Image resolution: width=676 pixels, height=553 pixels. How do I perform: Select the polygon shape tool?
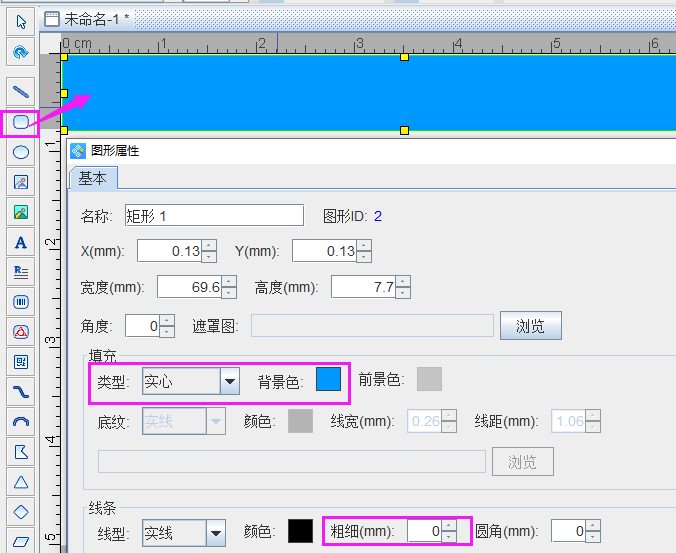(20, 452)
